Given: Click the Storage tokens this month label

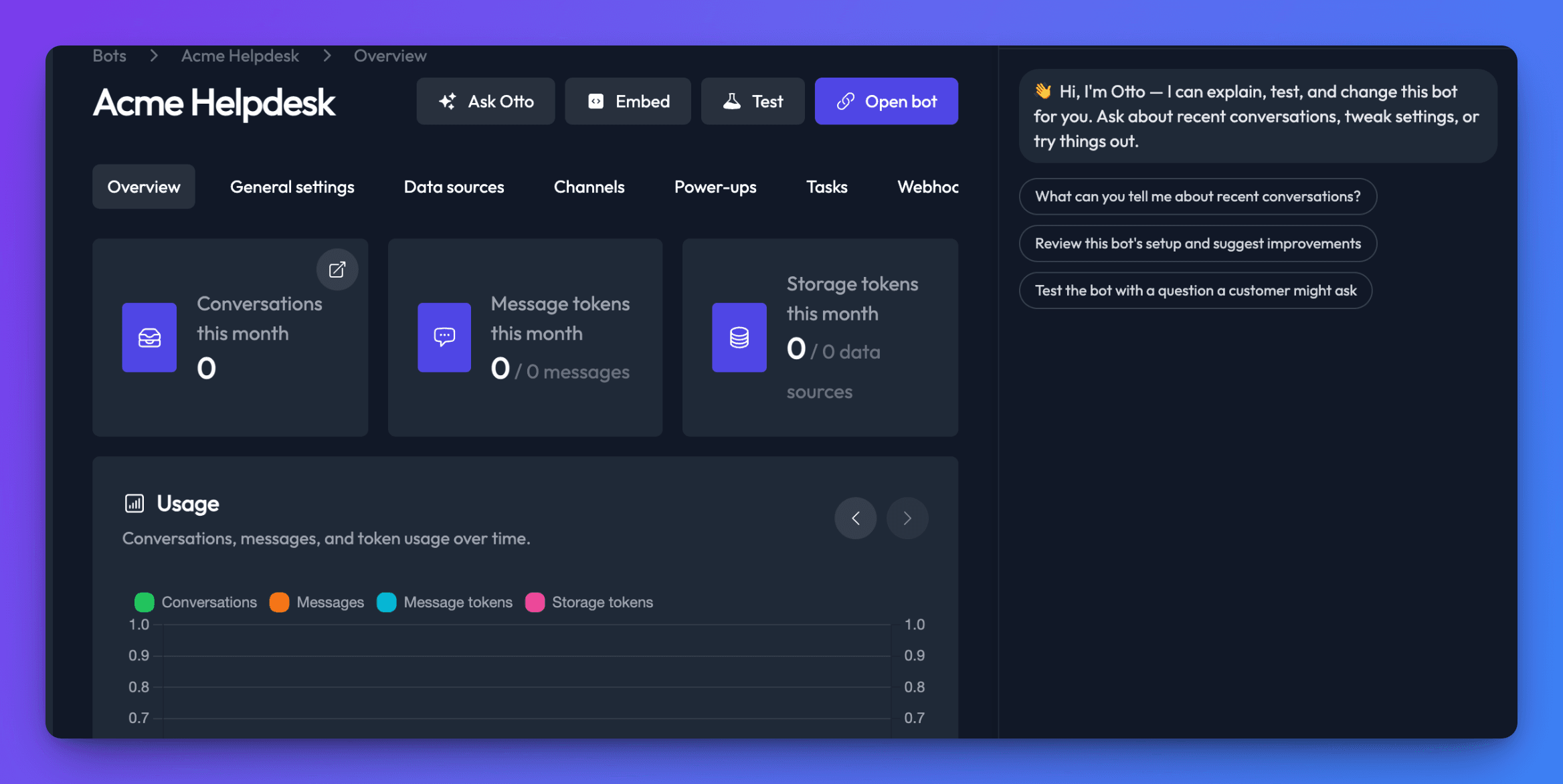Looking at the screenshot, I should pos(852,298).
